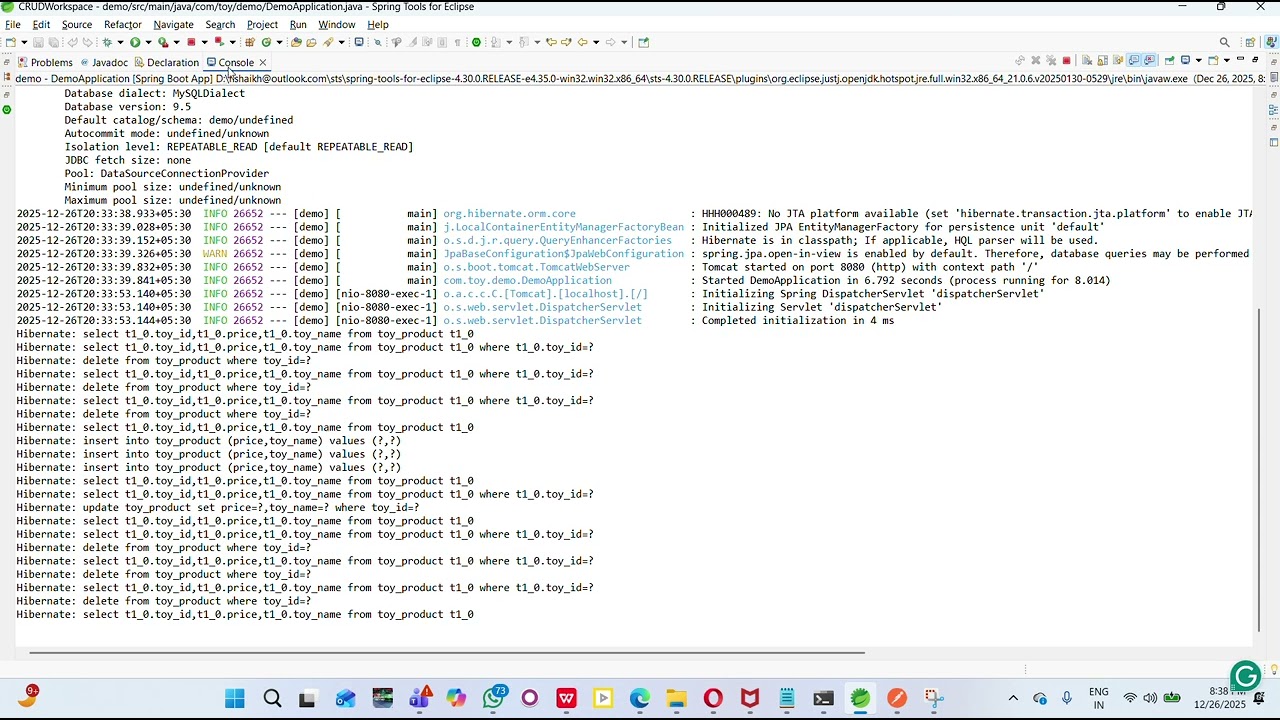The width and height of the screenshot is (1280, 720).
Task: Expand the Debug button dropdown arrow
Action: pyautogui.click(x=120, y=42)
